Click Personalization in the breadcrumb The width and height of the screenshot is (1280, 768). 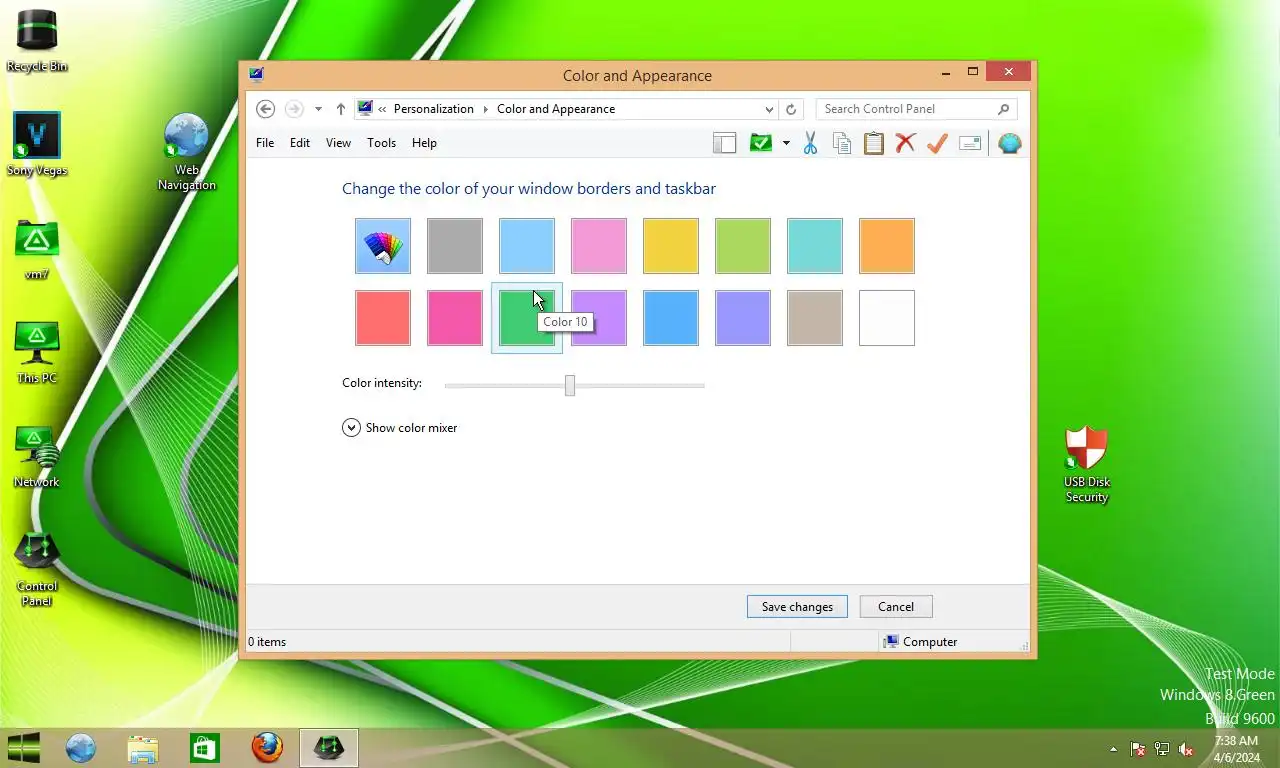(434, 109)
